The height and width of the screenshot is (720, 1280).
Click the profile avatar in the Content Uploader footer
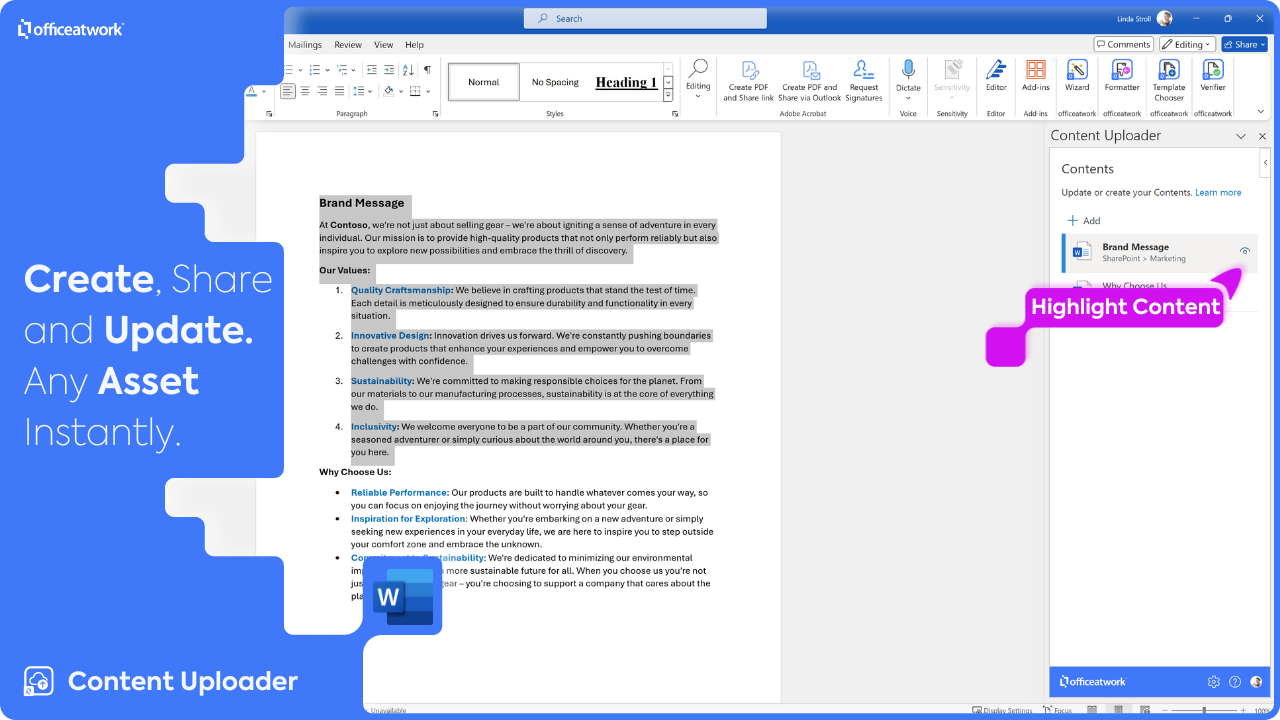pos(1256,682)
